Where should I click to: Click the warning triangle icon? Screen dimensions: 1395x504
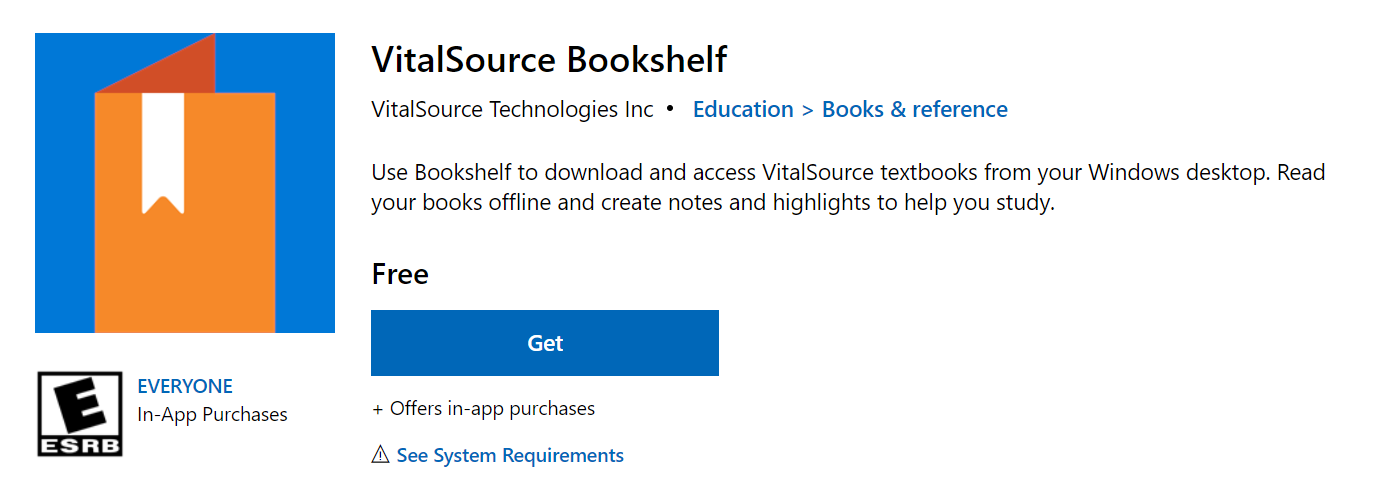click(380, 455)
